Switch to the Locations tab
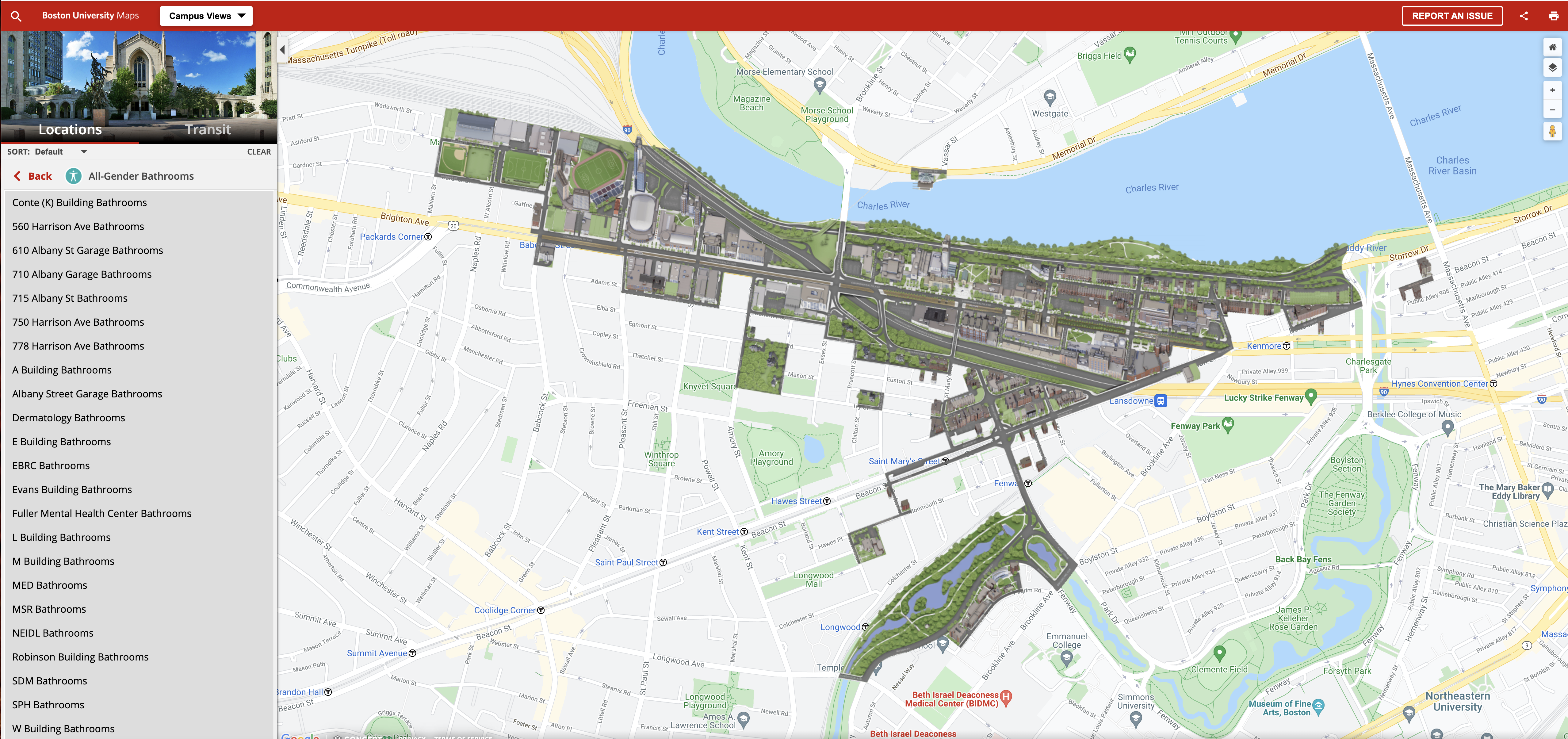Viewport: 1568px width, 739px height. pos(70,130)
